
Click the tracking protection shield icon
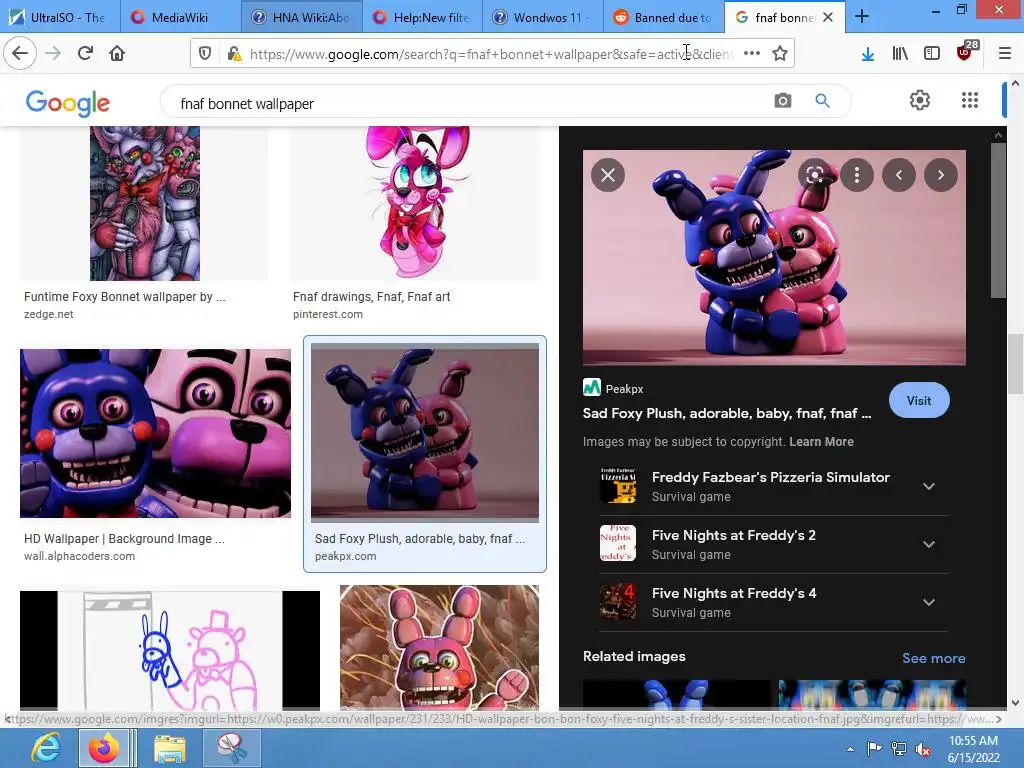tap(204, 54)
